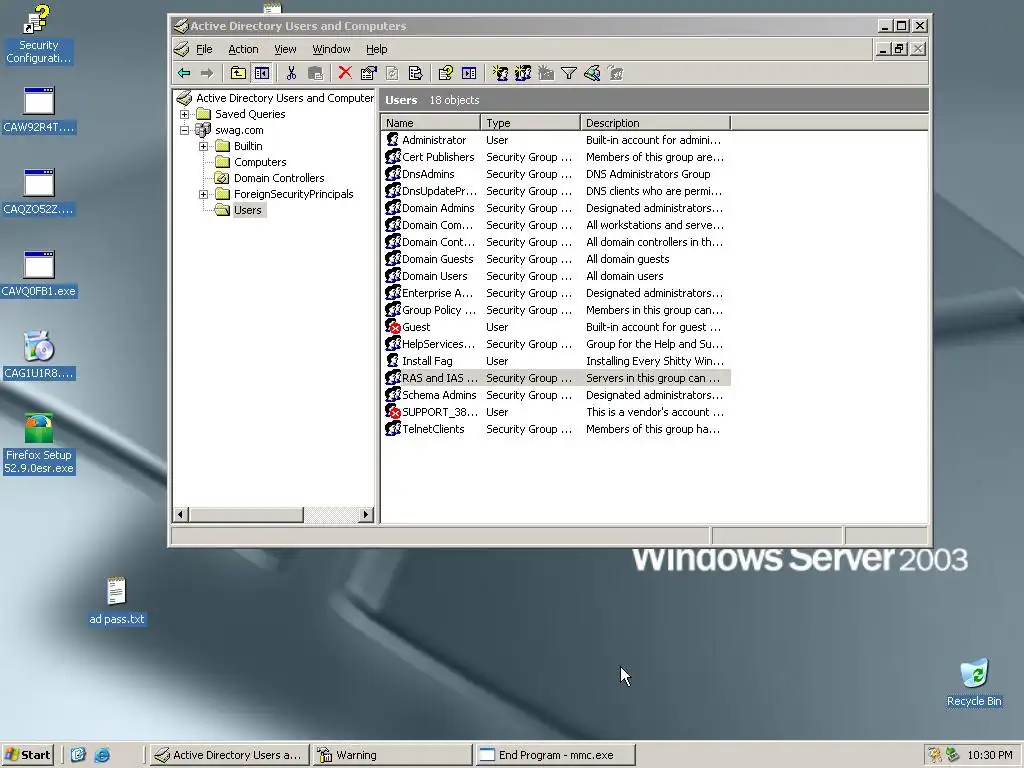Select the Domain Admins group
Screen dimensions: 1024x768
coord(557,208)
